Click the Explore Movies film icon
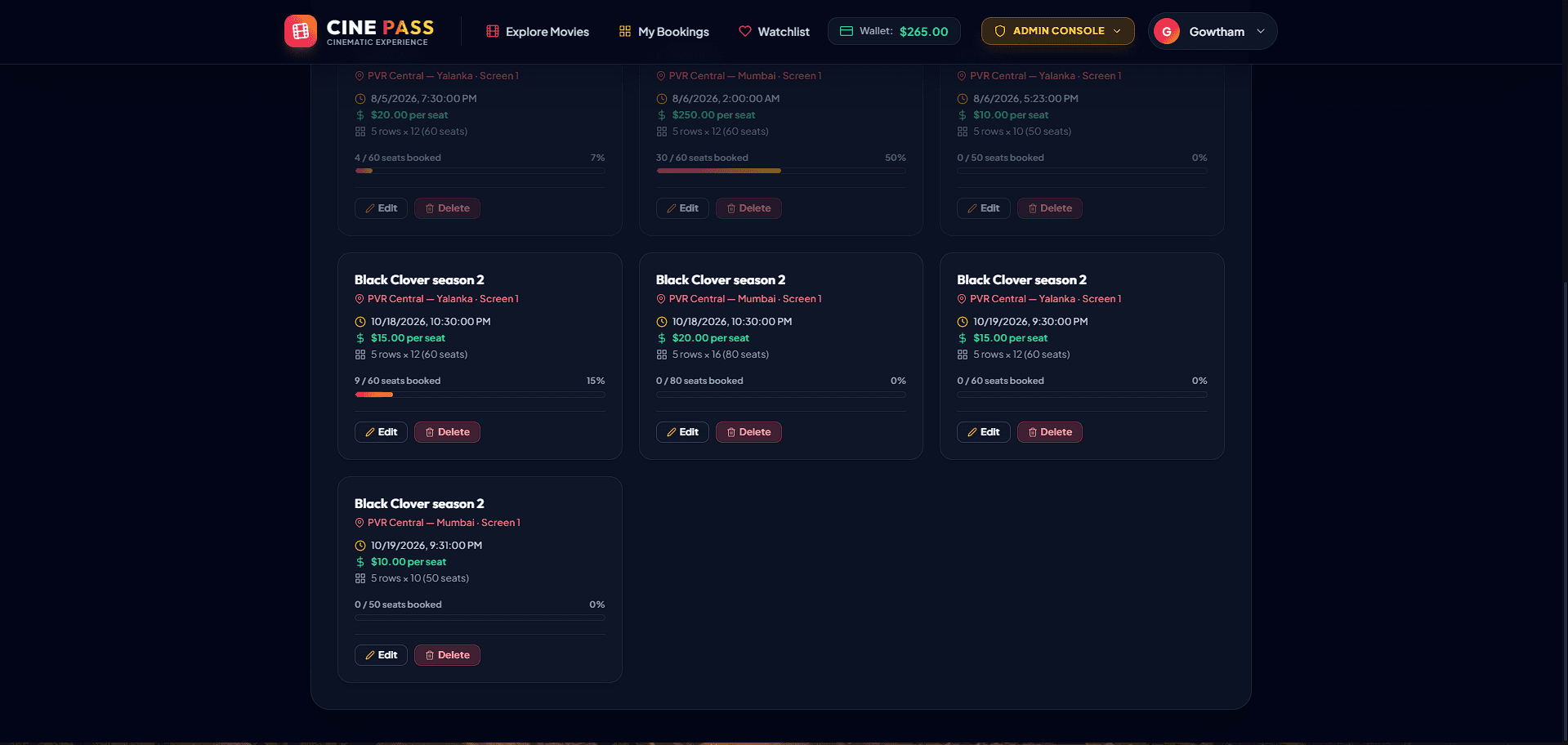Viewport: 1568px width, 745px height. 492,31
